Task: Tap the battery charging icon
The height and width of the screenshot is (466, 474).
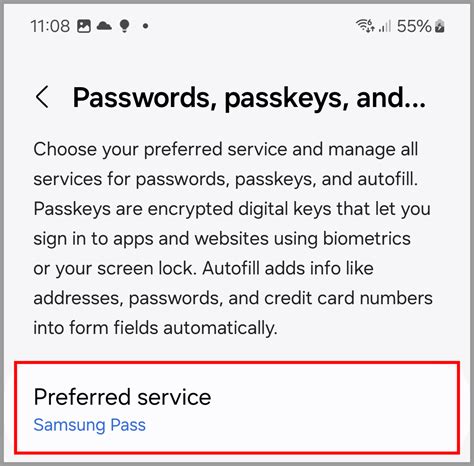Action: click(440, 26)
